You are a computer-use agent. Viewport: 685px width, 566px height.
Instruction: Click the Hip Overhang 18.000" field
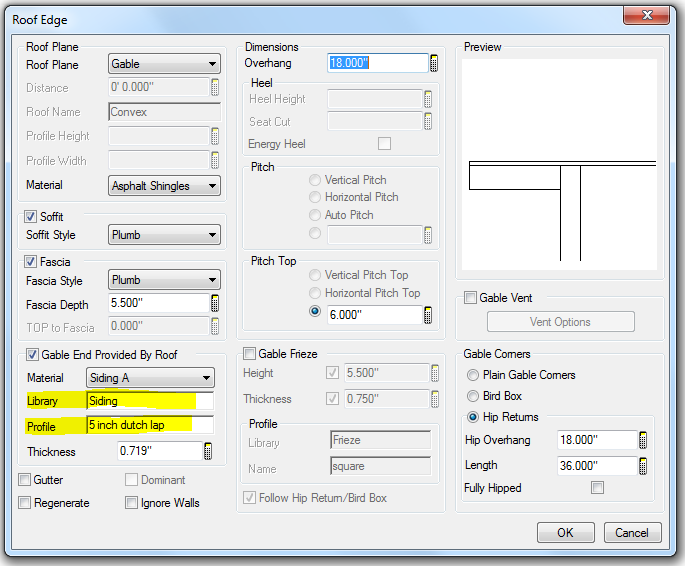click(x=597, y=440)
